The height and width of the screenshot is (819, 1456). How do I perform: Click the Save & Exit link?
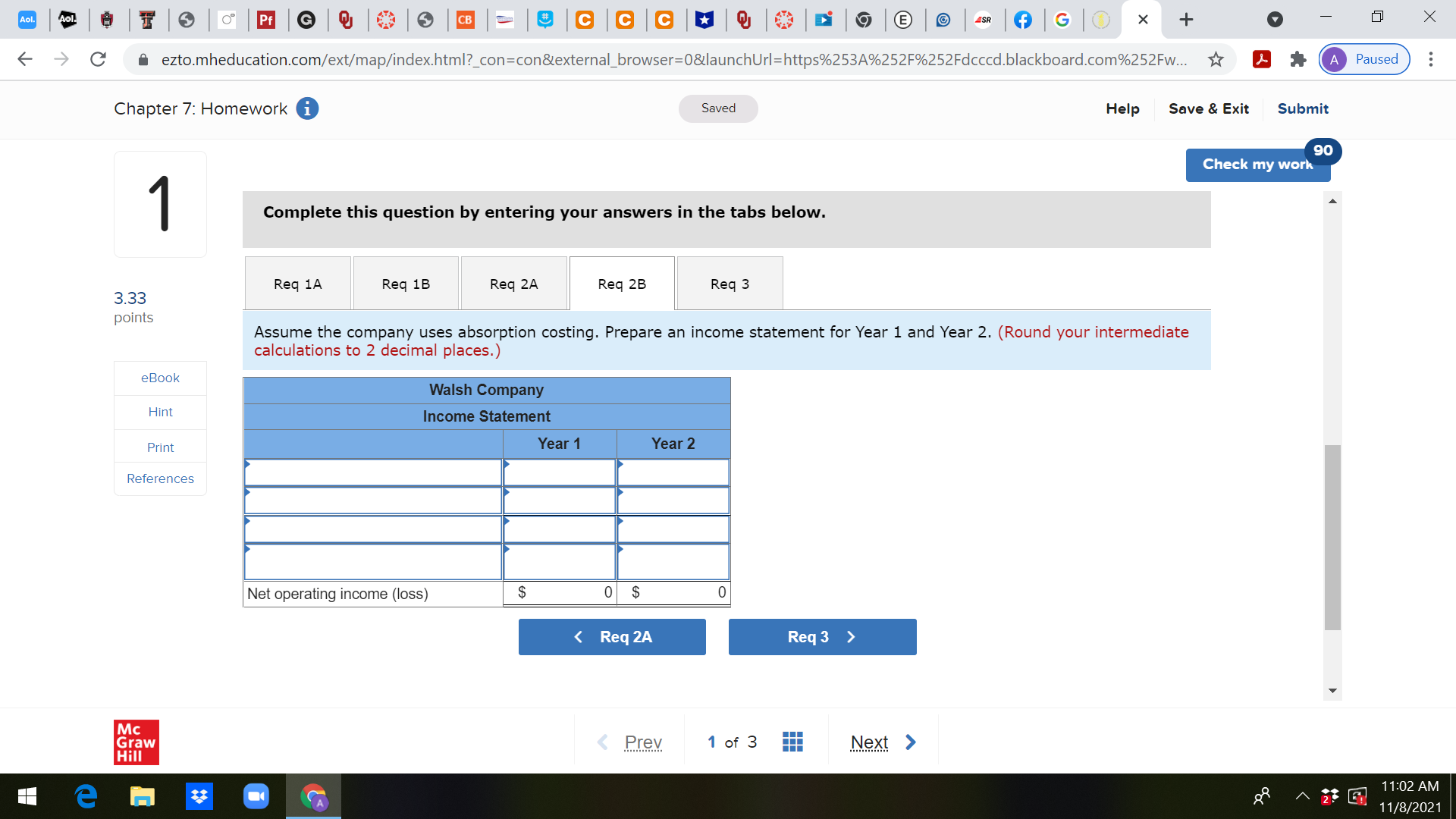(x=1208, y=108)
